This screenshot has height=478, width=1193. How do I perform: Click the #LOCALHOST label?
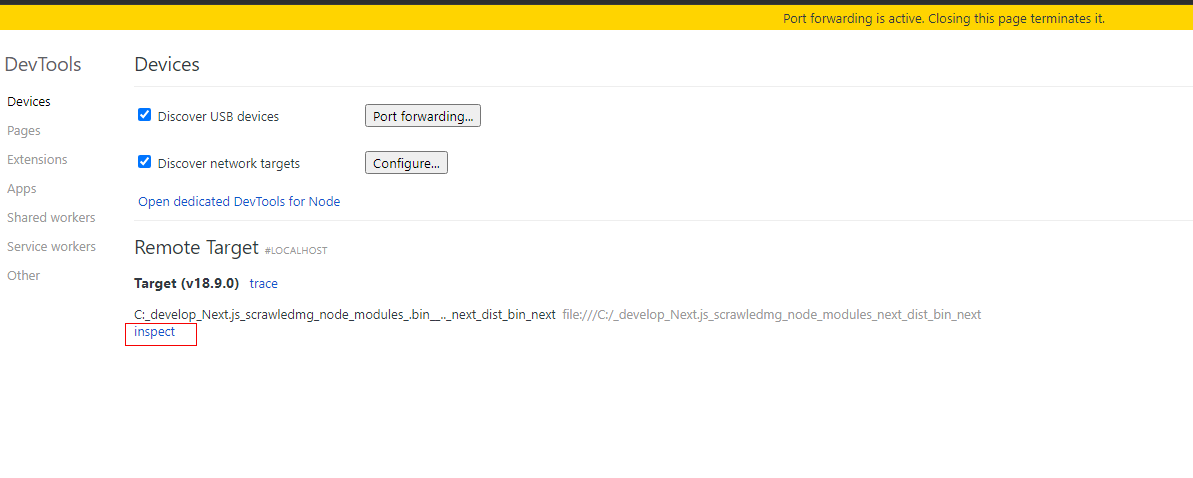click(x=295, y=250)
